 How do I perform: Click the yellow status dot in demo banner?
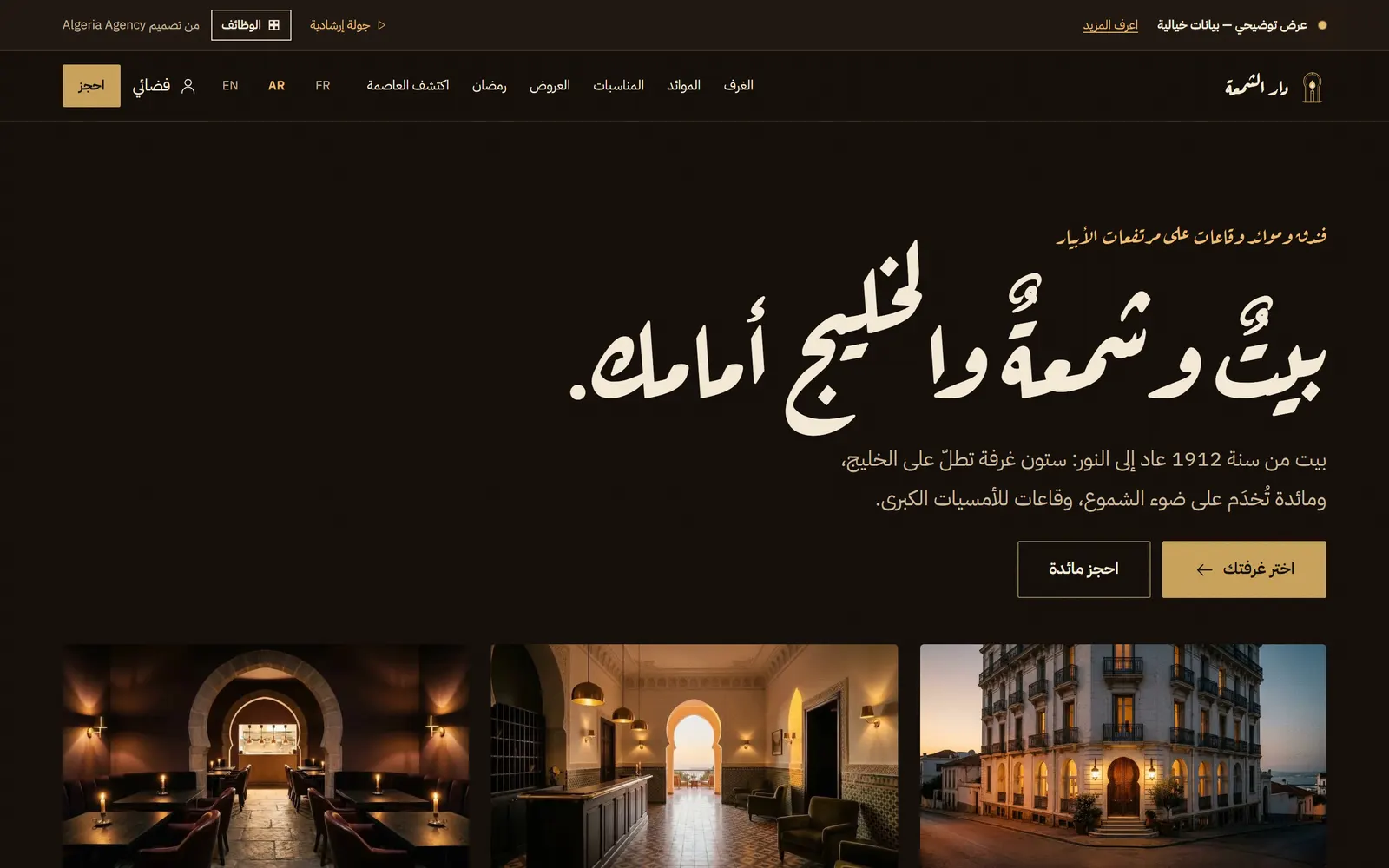click(1322, 25)
